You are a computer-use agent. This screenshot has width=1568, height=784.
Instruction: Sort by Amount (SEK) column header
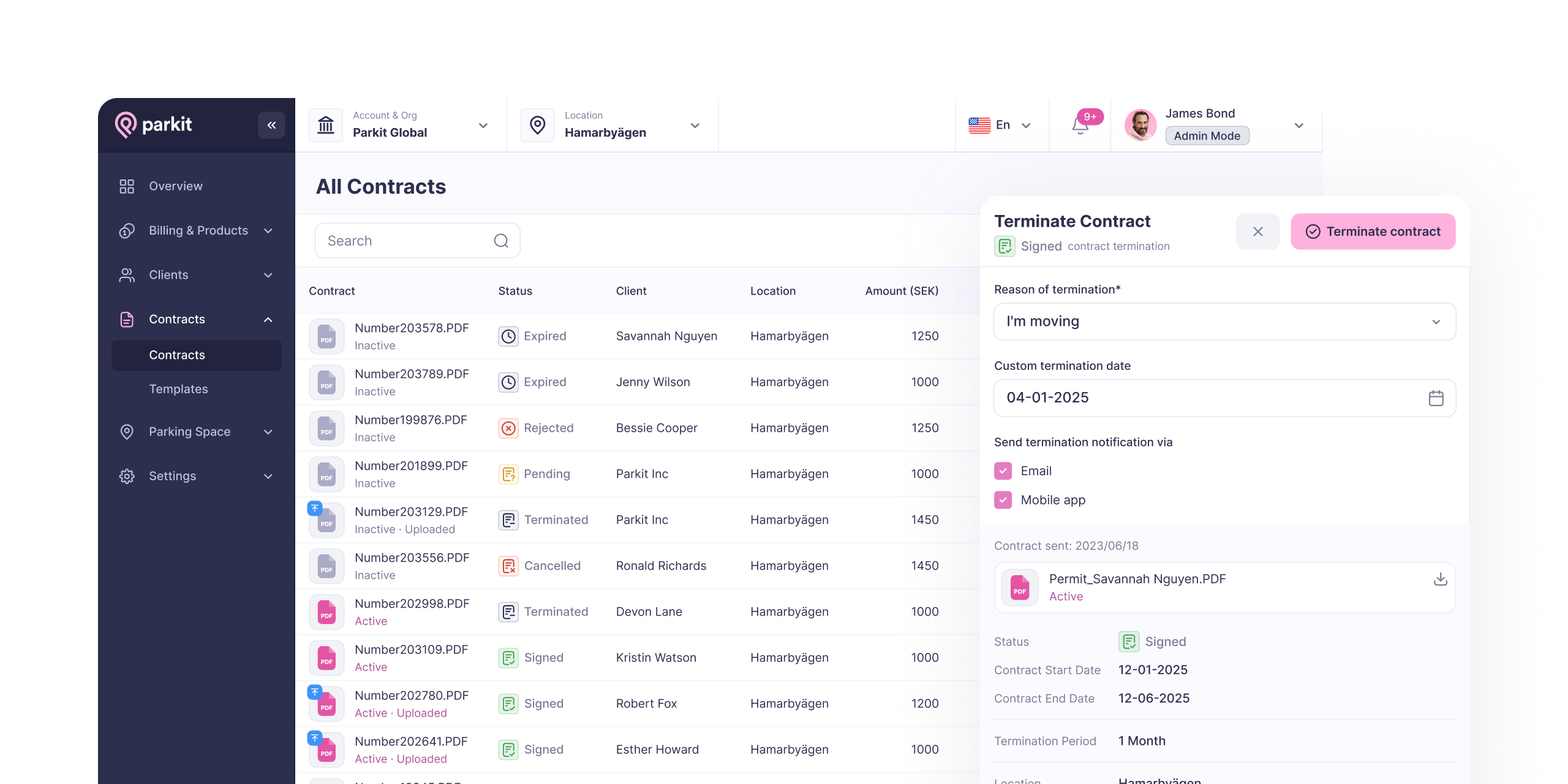click(902, 291)
